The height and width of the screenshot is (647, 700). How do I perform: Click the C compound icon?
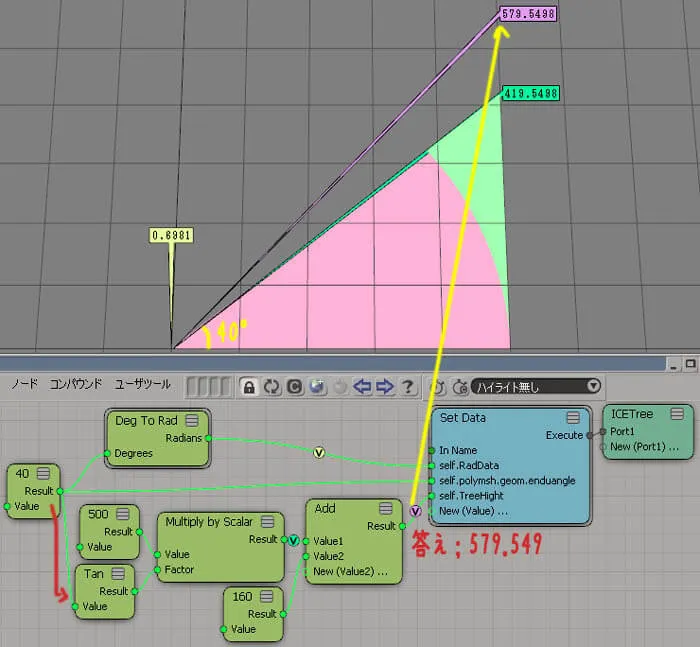[294, 387]
